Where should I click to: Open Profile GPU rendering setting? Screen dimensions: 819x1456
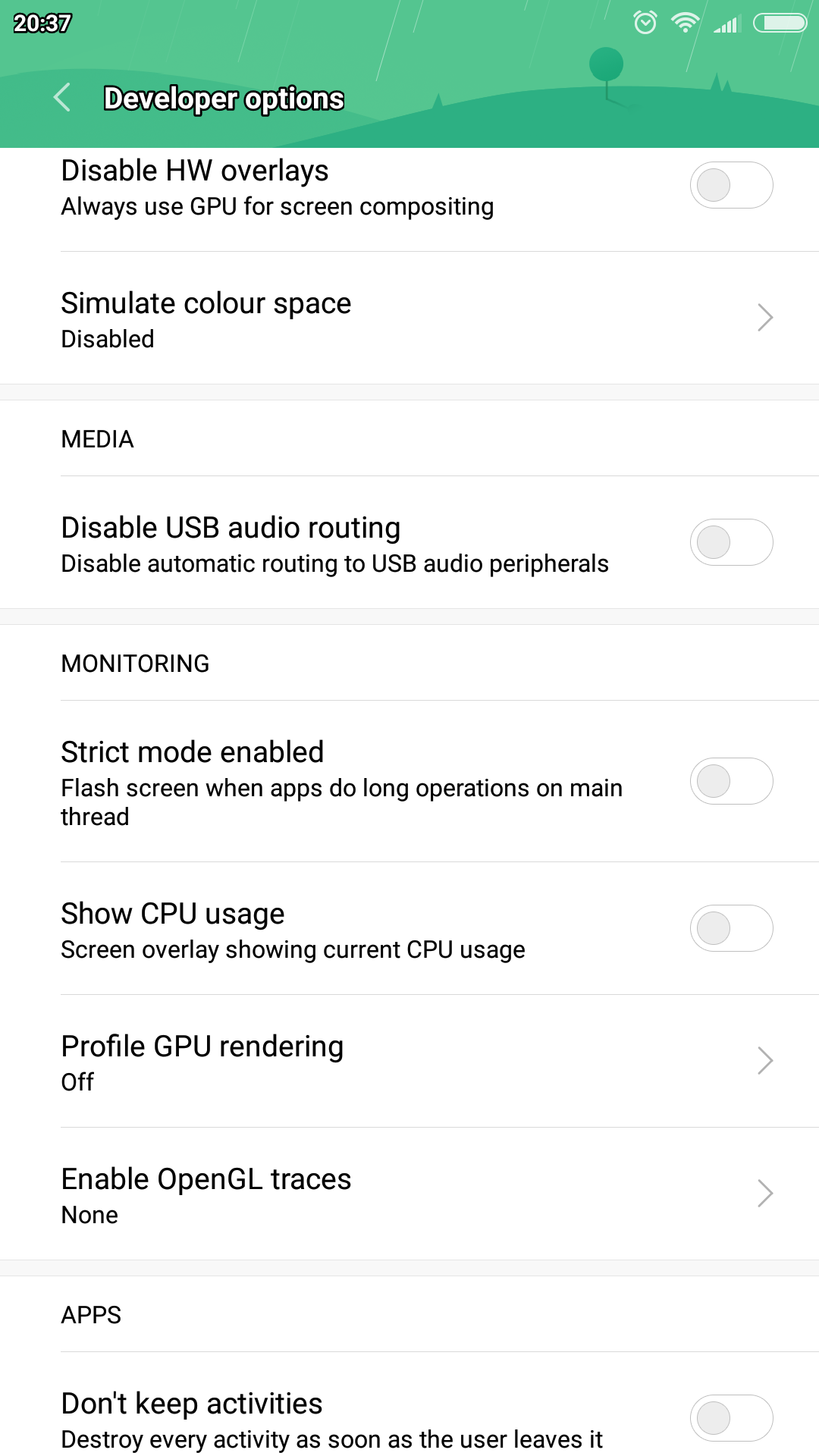click(x=202, y=1060)
